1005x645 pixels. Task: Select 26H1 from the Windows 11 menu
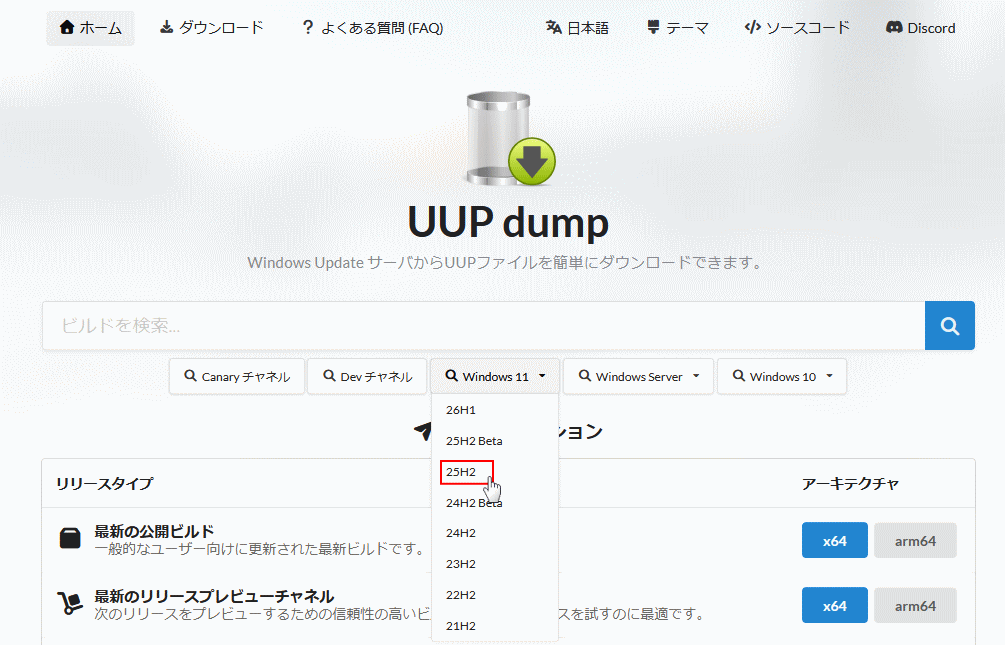click(495, 410)
